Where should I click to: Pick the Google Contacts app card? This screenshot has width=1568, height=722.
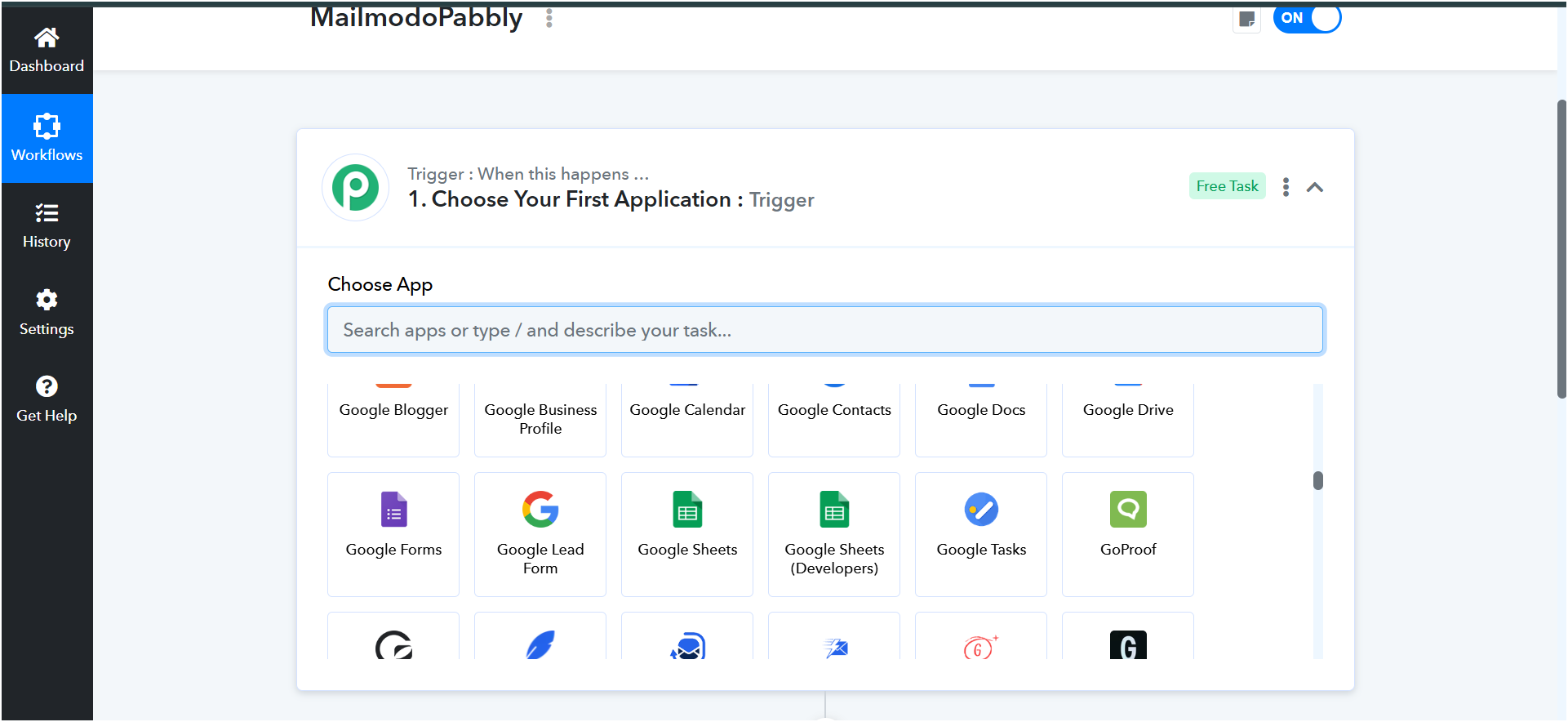pyautogui.click(x=834, y=420)
